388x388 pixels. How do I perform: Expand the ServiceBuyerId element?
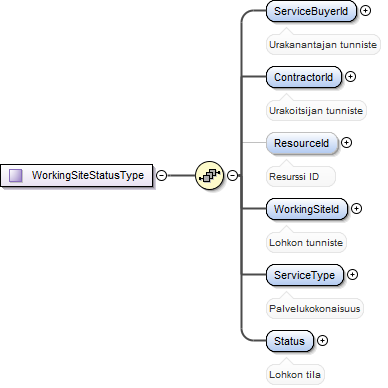pyautogui.click(x=365, y=11)
